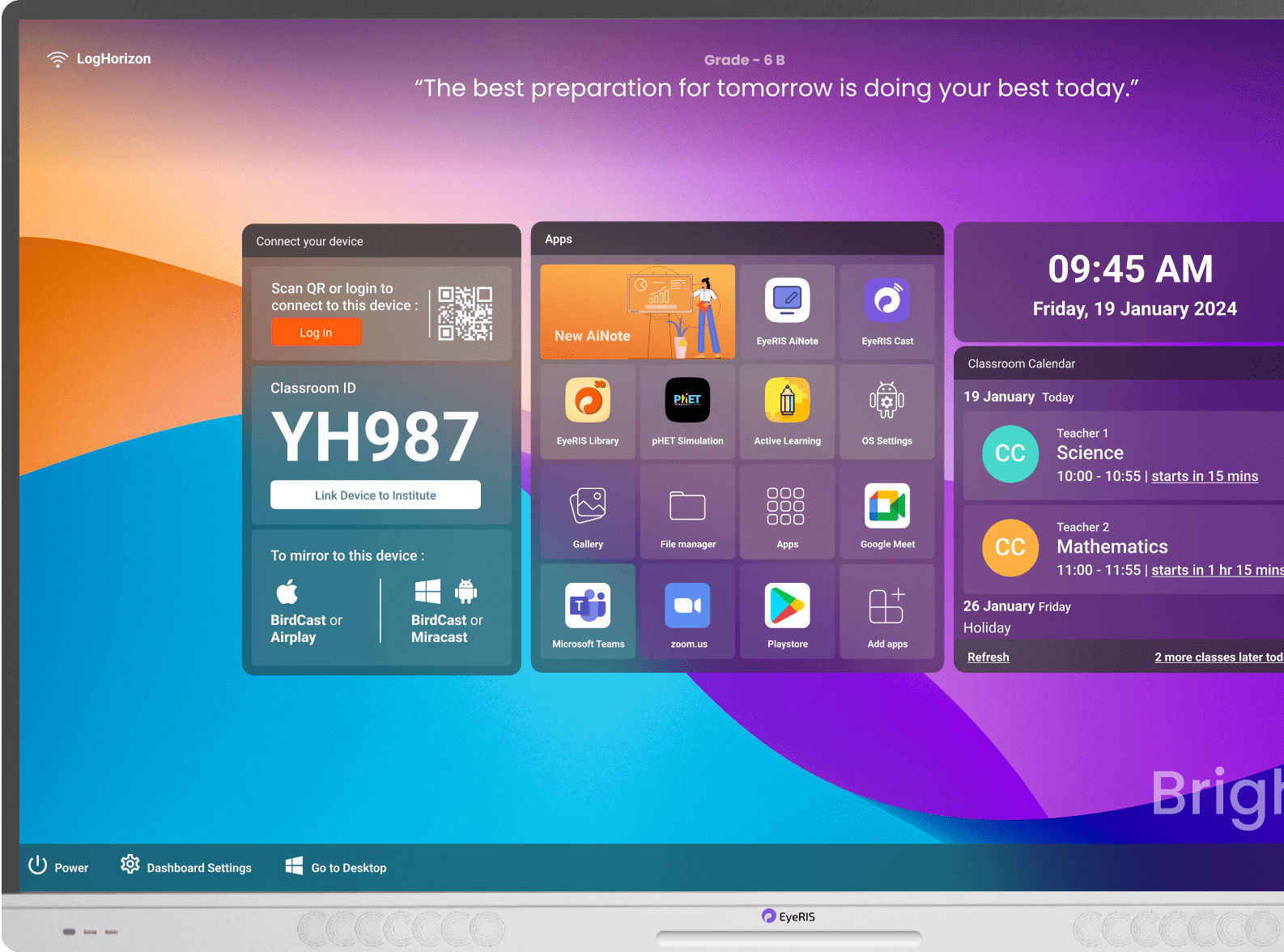Click Go to Desktop Windows shortcut
Viewport: 1284px width, 952px height.
[x=336, y=867]
